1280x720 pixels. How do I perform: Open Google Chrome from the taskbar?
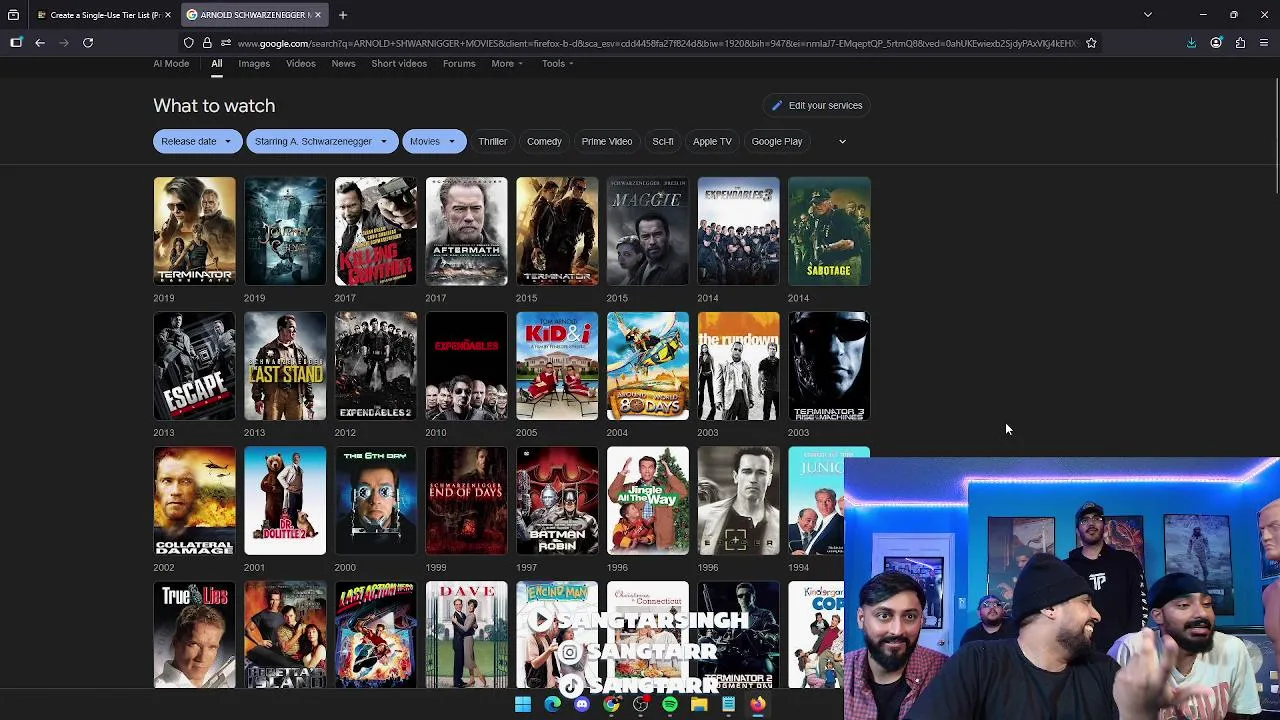(x=611, y=705)
